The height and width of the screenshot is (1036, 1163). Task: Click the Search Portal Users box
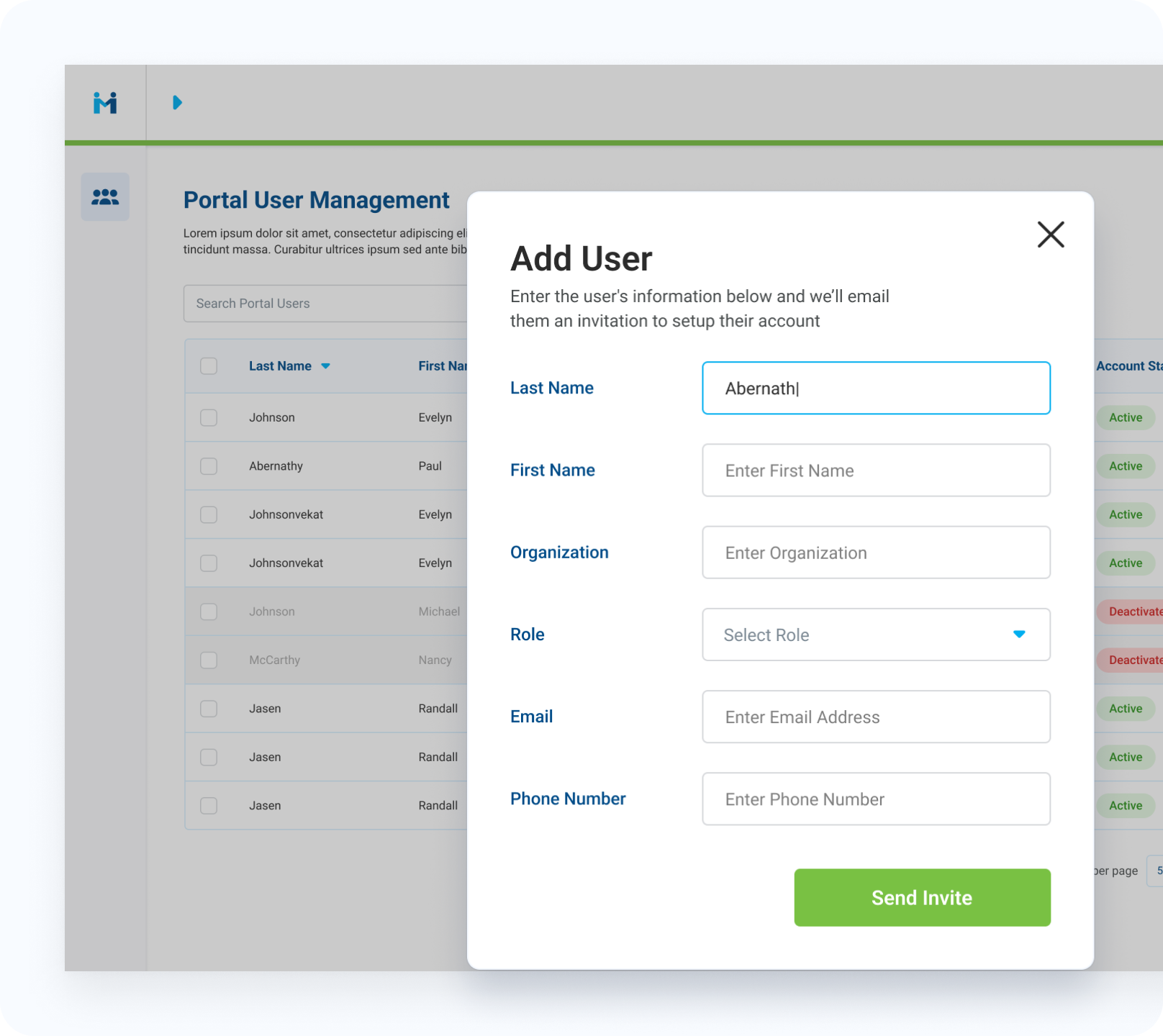point(325,304)
